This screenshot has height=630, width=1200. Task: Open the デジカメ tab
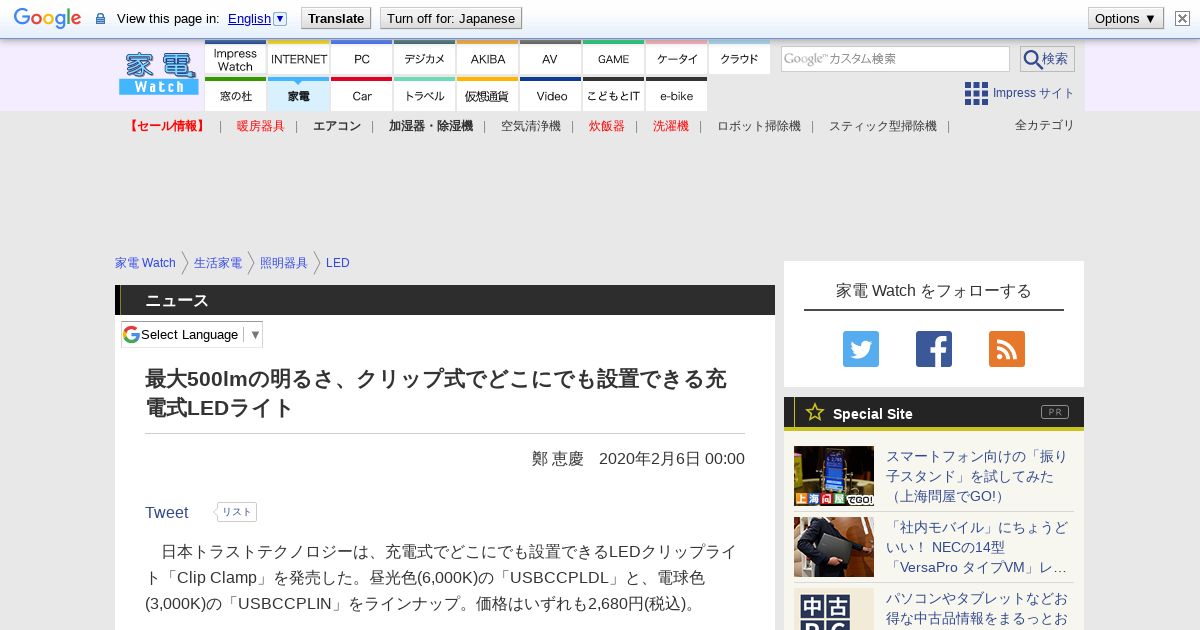click(x=425, y=59)
